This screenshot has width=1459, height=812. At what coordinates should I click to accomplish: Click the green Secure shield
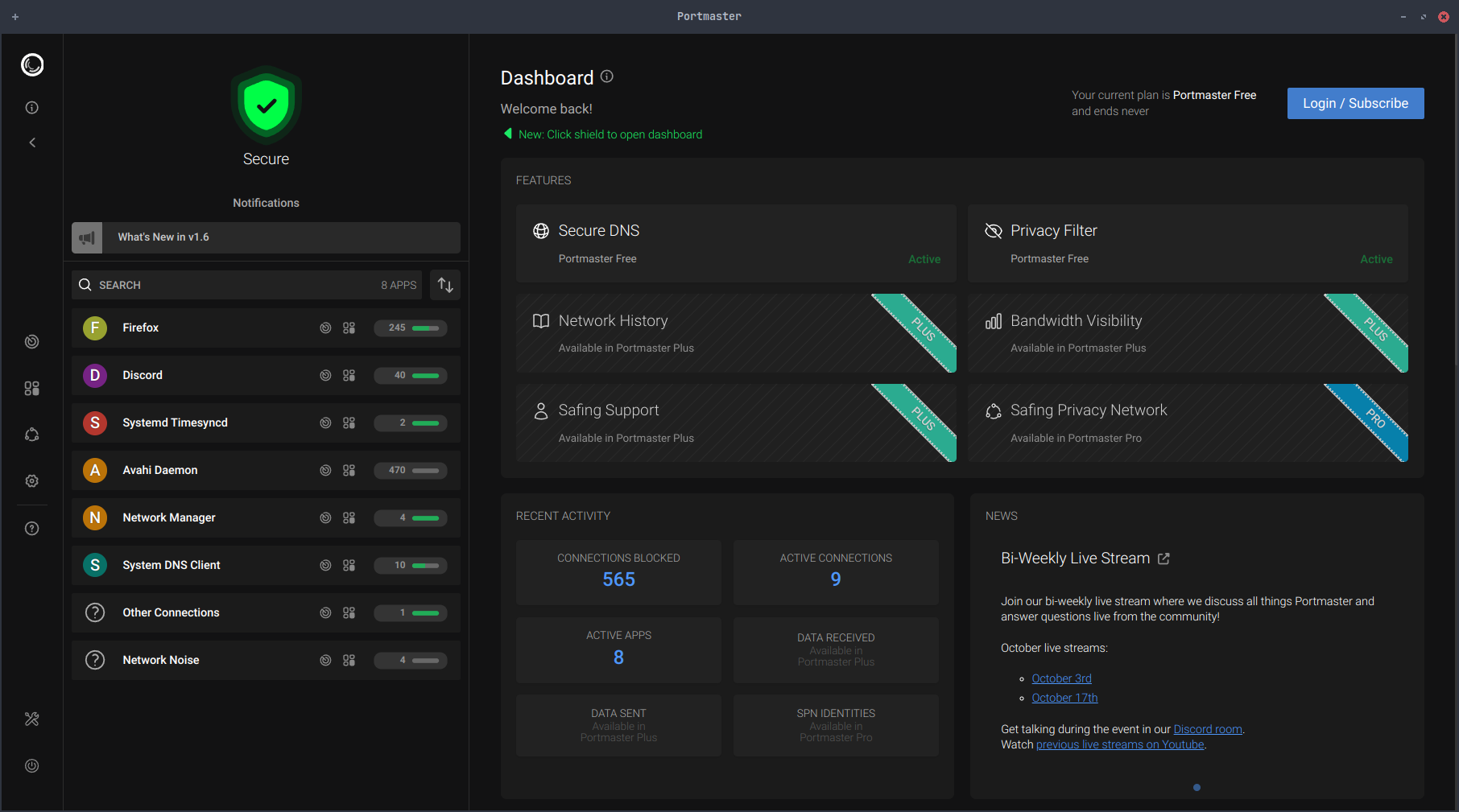(267, 105)
